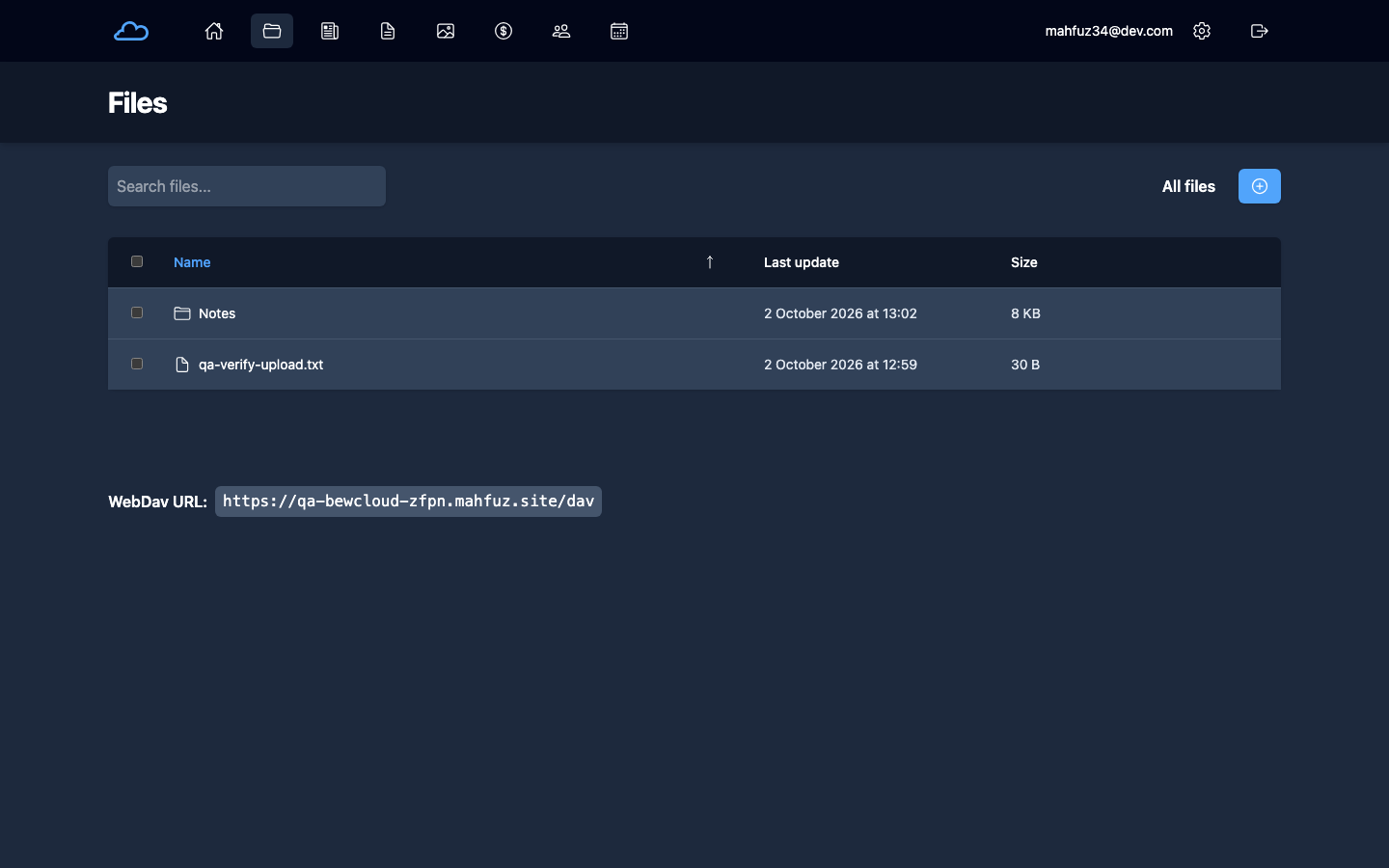Click the 8 KB size value
The width and height of the screenshot is (1389, 868).
coord(1025,313)
